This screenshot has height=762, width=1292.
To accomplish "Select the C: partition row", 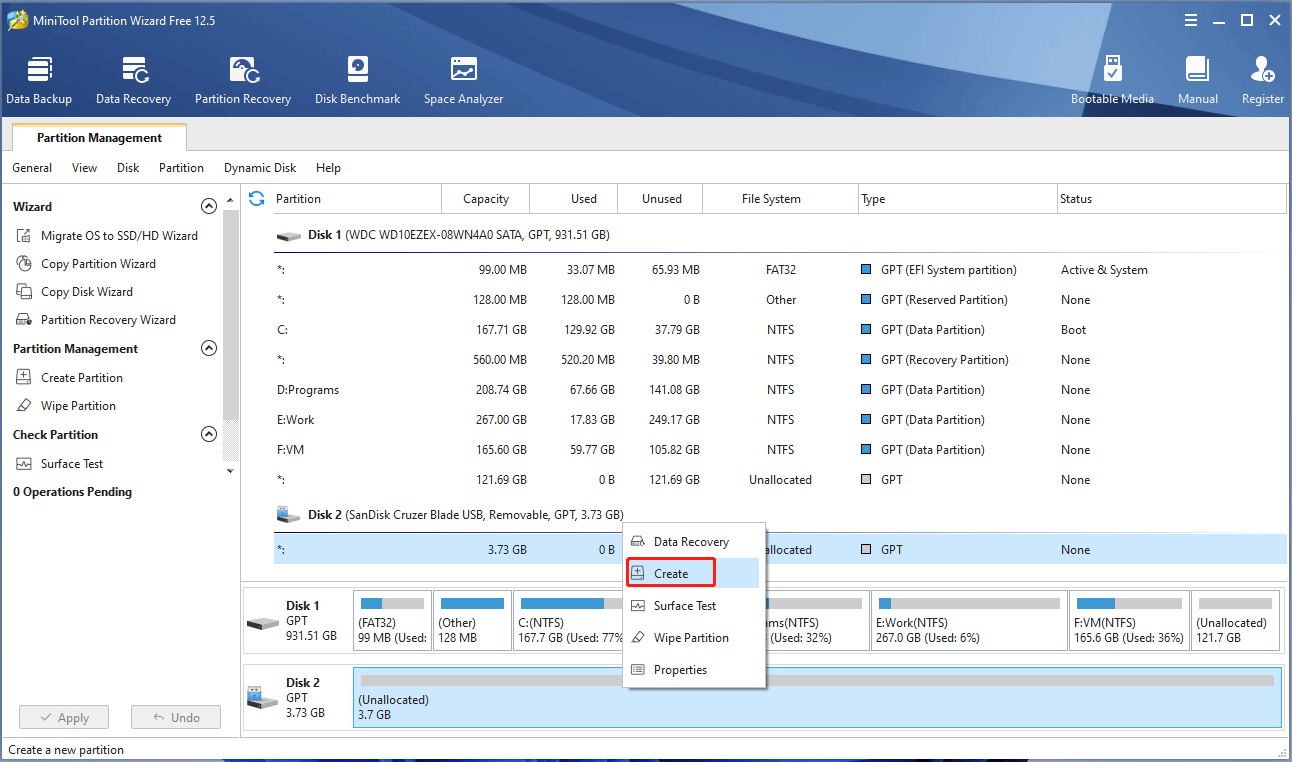I will click(x=780, y=330).
